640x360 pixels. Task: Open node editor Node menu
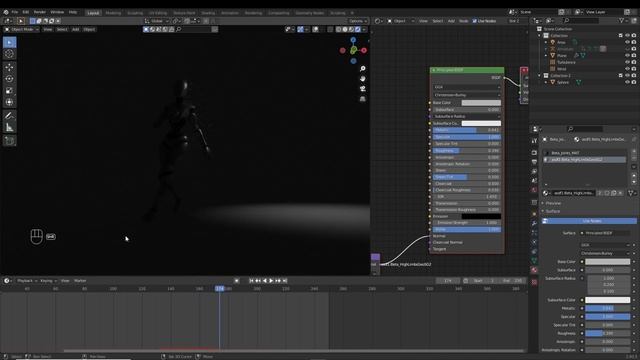[x=463, y=21]
